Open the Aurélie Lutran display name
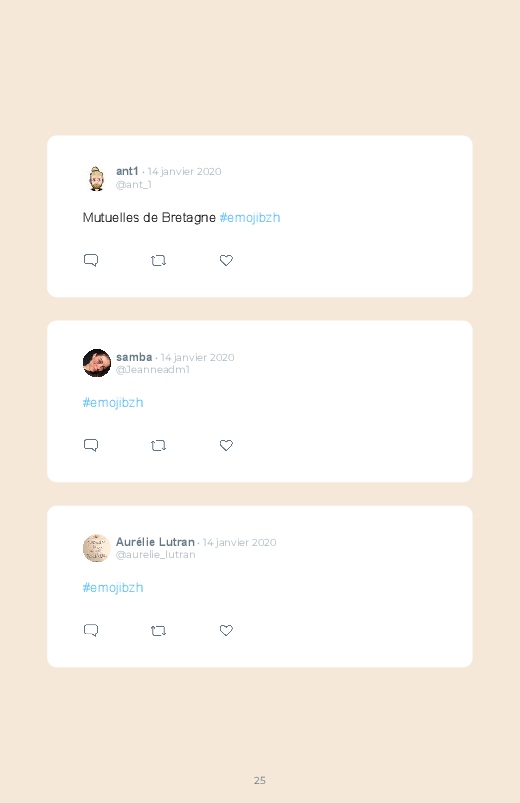This screenshot has height=803, width=520. tap(155, 542)
